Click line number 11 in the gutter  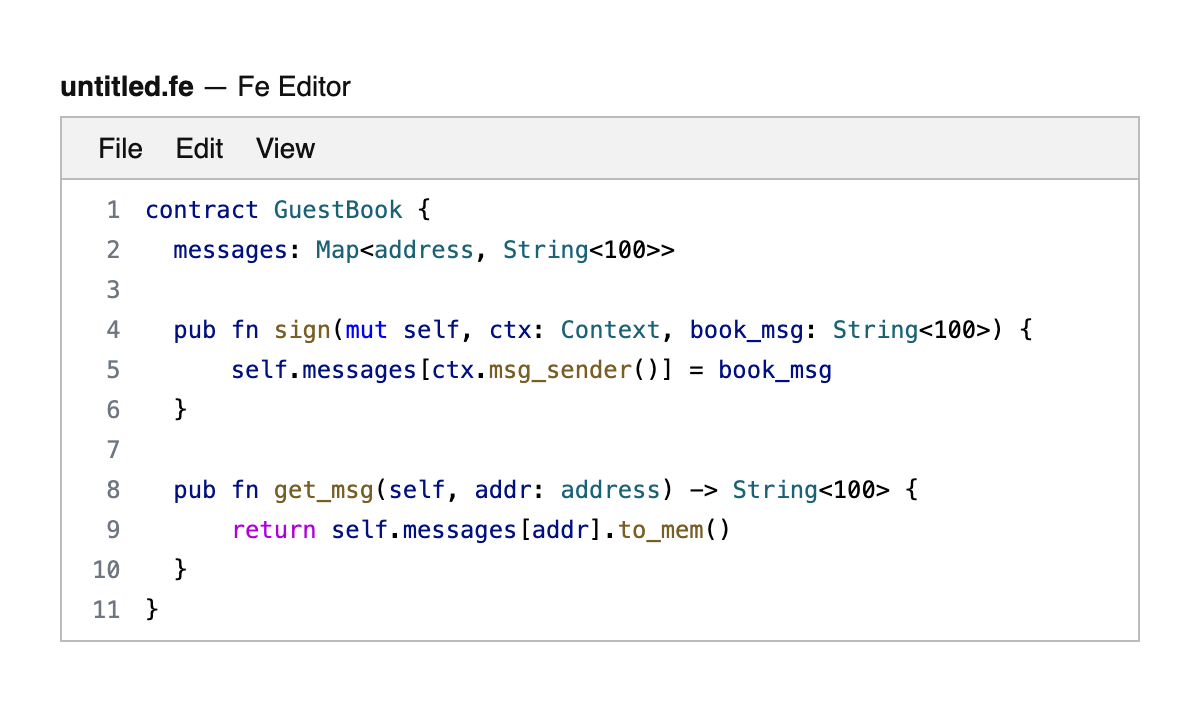coord(106,610)
